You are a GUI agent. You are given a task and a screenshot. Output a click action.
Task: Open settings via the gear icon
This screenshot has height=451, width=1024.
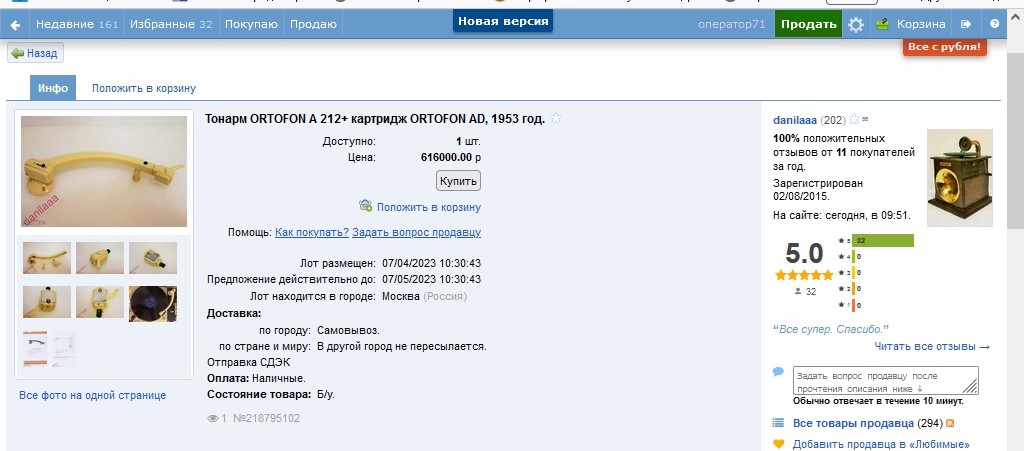pos(856,24)
